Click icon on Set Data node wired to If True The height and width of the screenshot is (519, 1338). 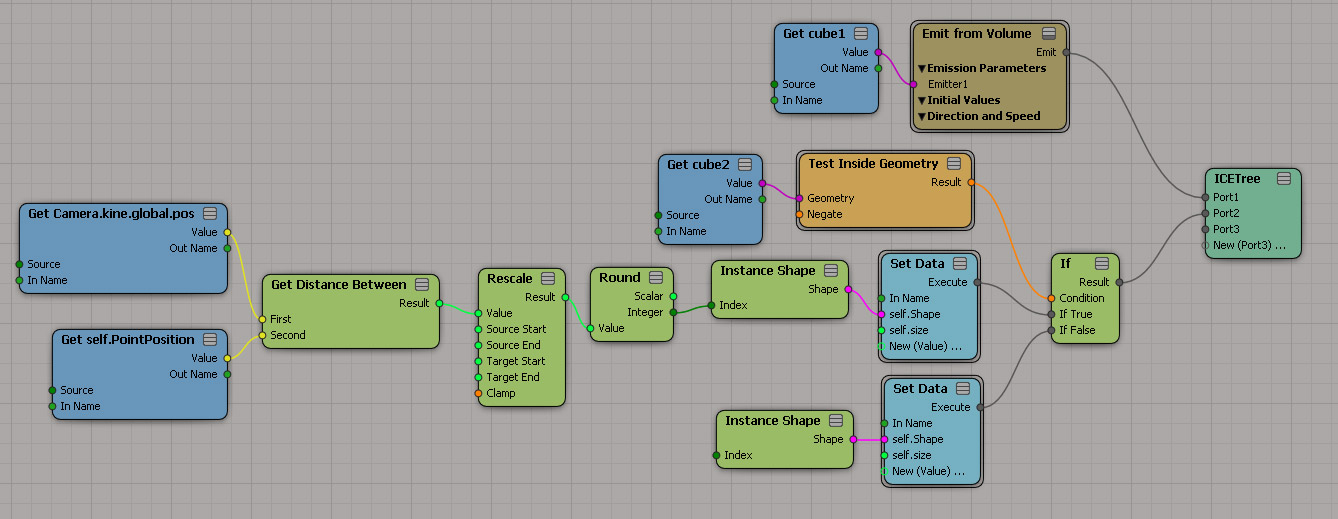(x=961, y=264)
